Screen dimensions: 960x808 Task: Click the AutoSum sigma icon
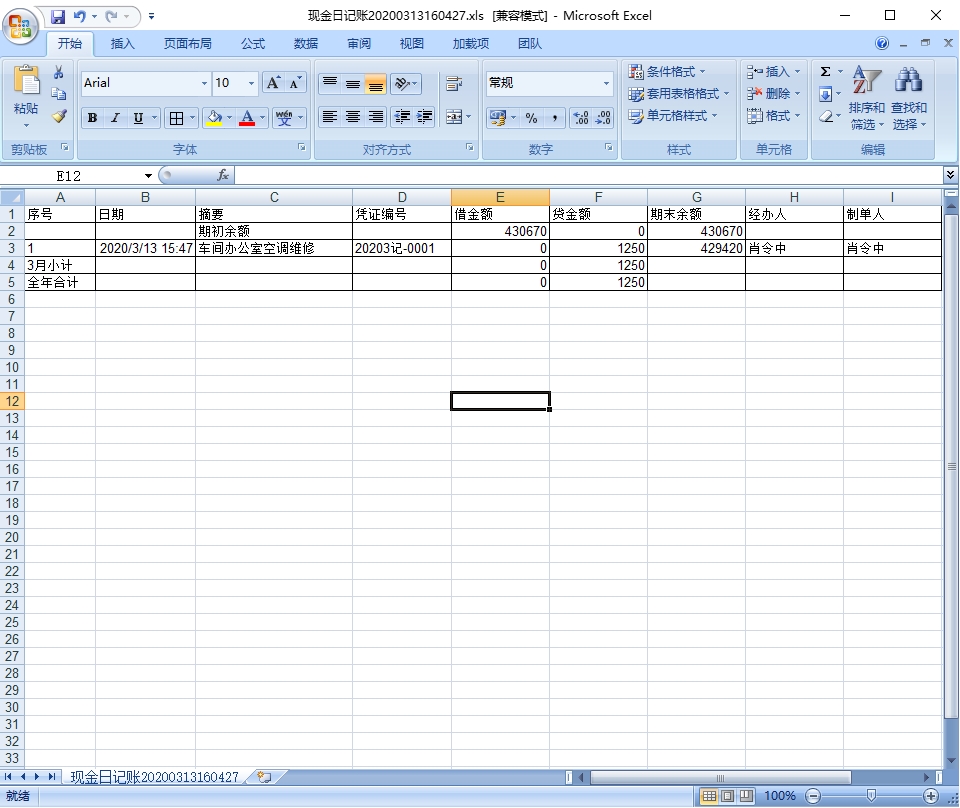tap(825, 72)
